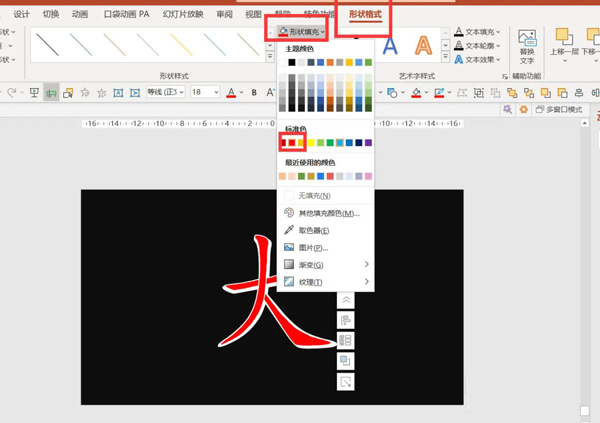Choose 图片 picture fill option
This screenshot has width=600, height=423.
point(313,247)
